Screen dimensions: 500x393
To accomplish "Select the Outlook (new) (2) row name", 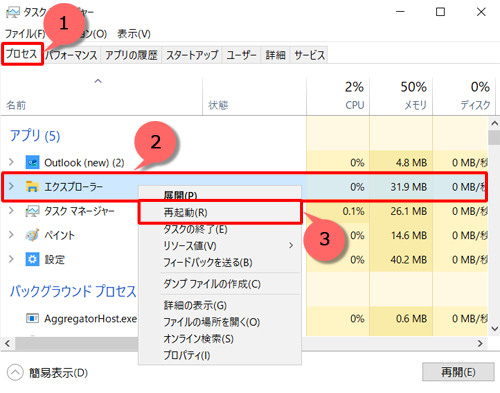I will (x=84, y=163).
